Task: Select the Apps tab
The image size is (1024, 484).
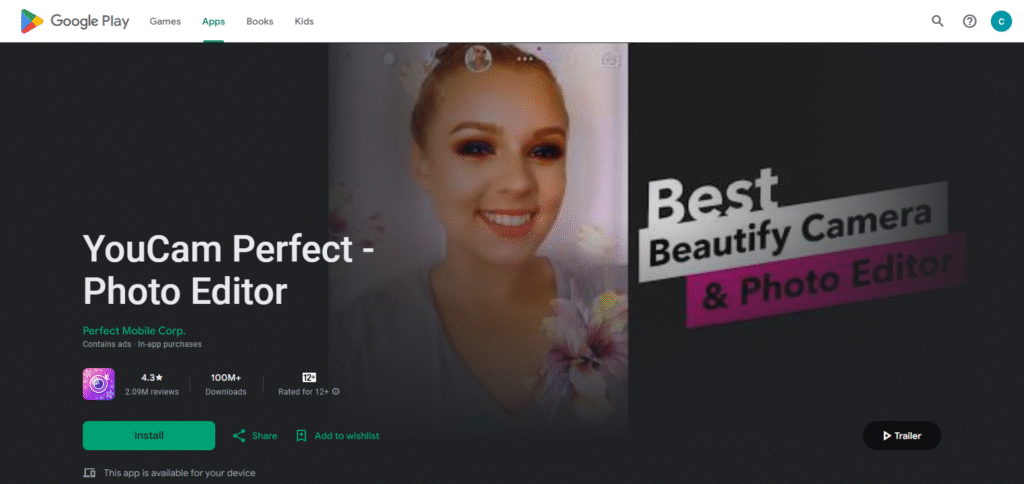Action: click(x=214, y=22)
